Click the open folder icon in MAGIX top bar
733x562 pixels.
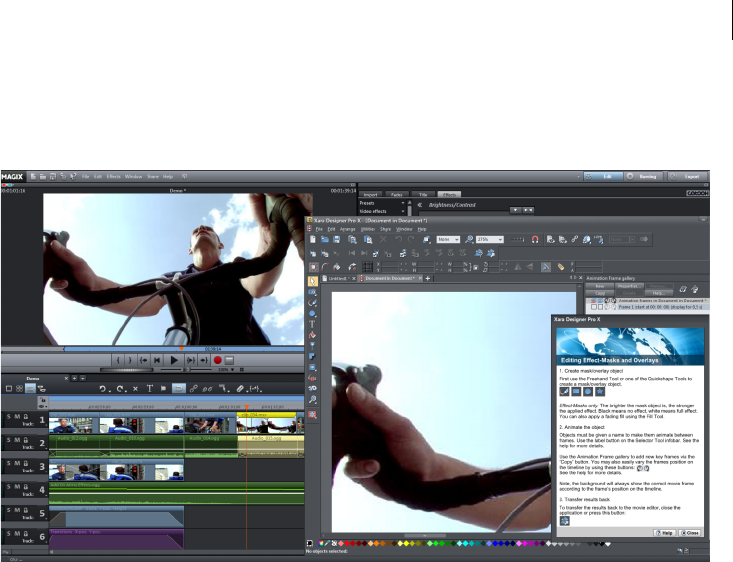[x=43, y=176]
